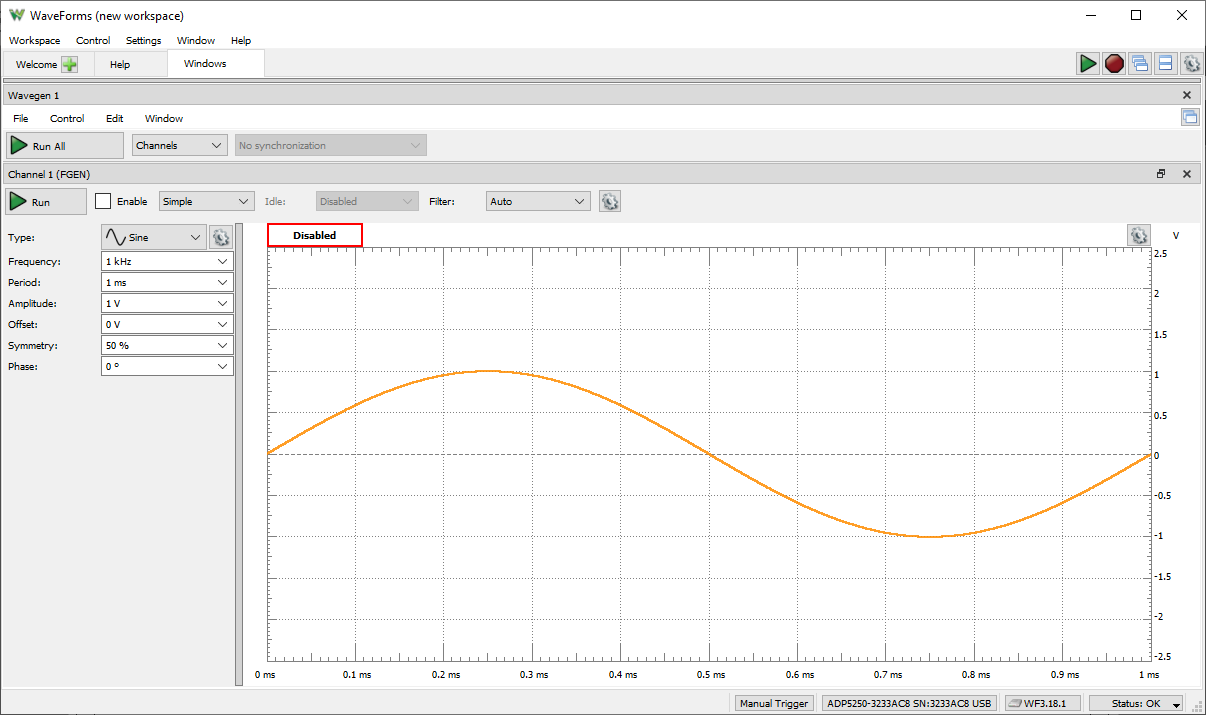The width and height of the screenshot is (1206, 715).
Task: Open the waveform type options gear icon
Action: click(x=221, y=237)
